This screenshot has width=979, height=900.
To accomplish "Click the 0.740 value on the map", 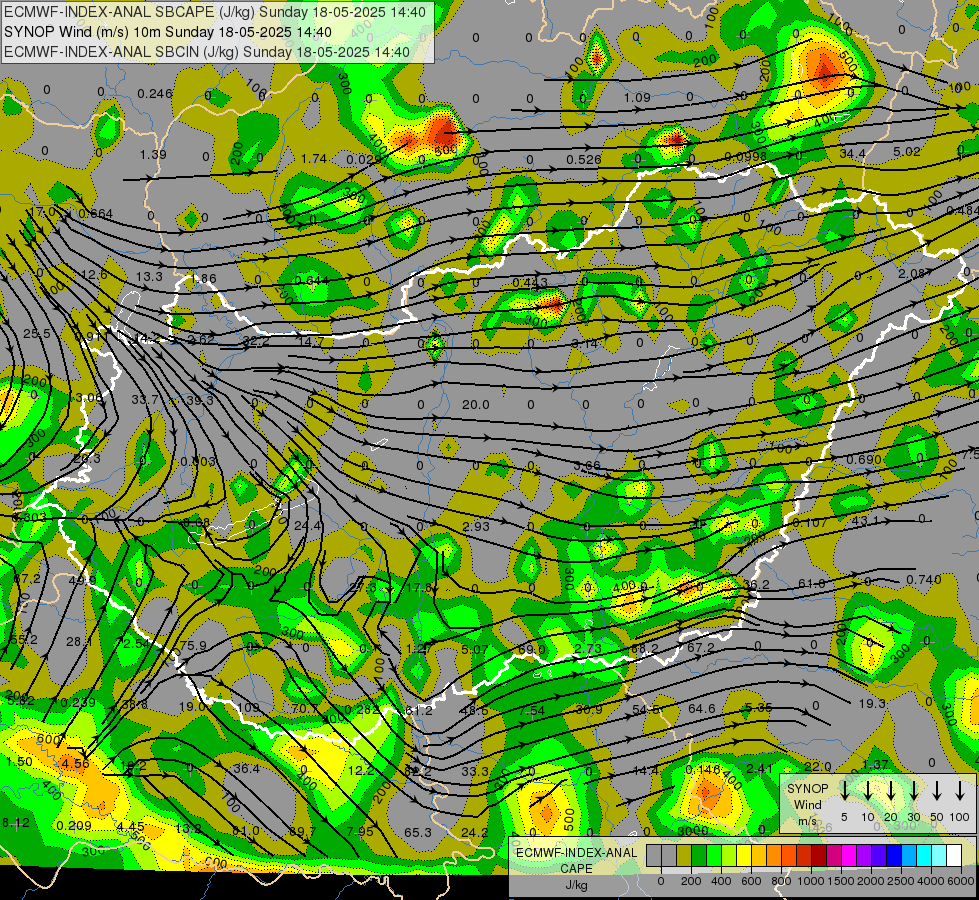I will pos(923,580).
